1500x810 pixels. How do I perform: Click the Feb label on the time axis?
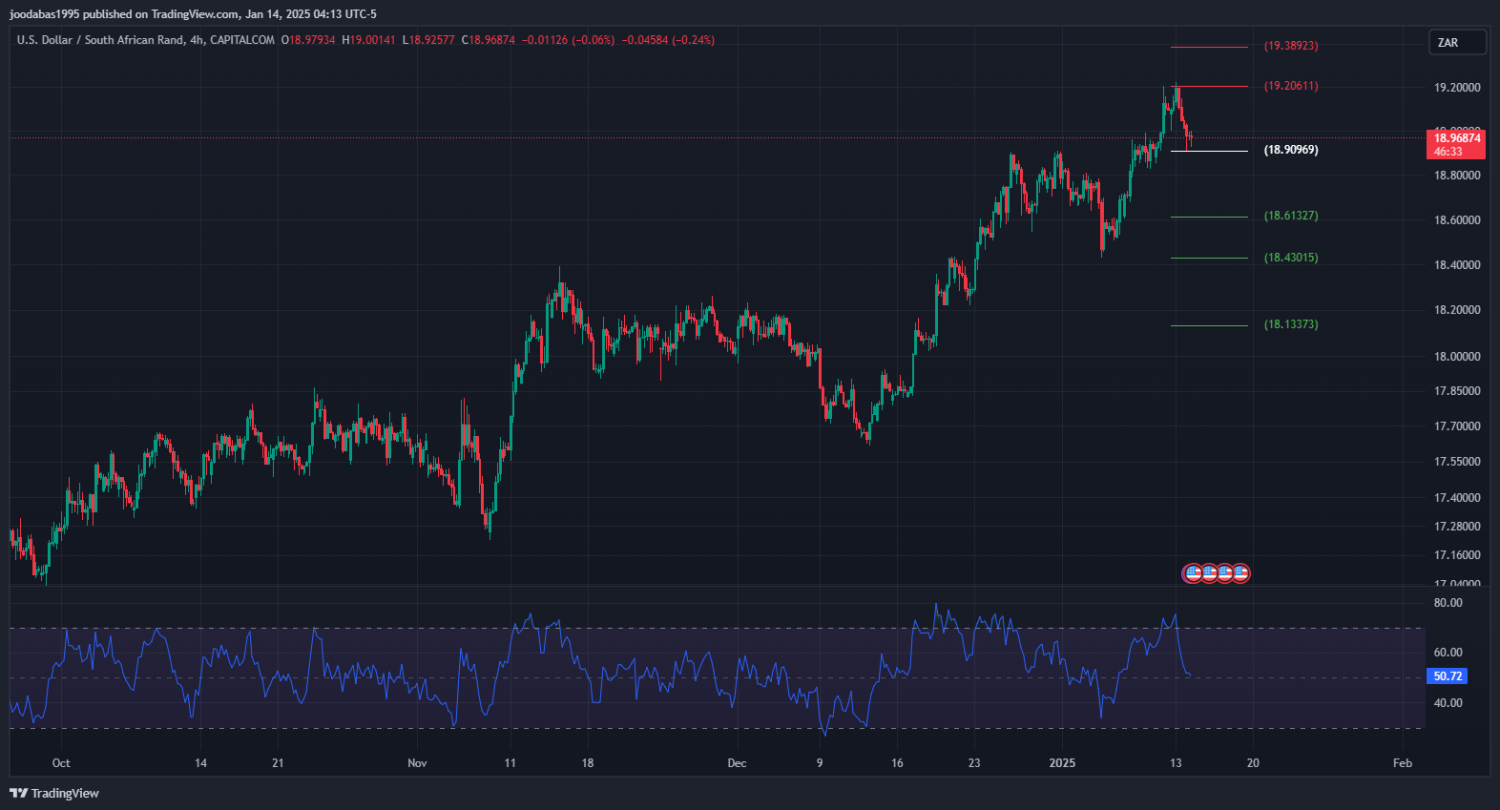(1402, 762)
